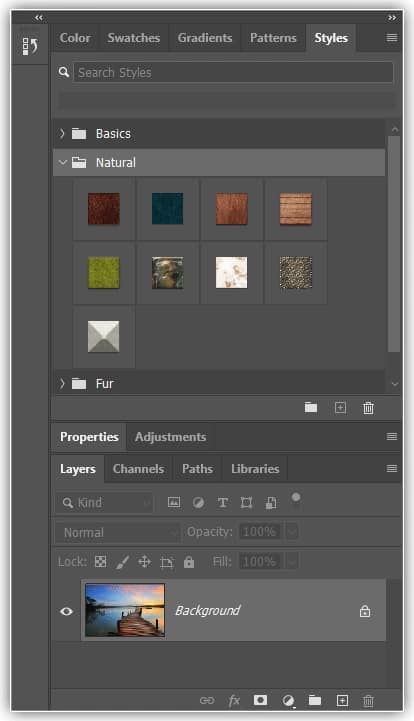Screen dimensions: 414x721
Task: Create new style group folder icon
Action: point(311,407)
